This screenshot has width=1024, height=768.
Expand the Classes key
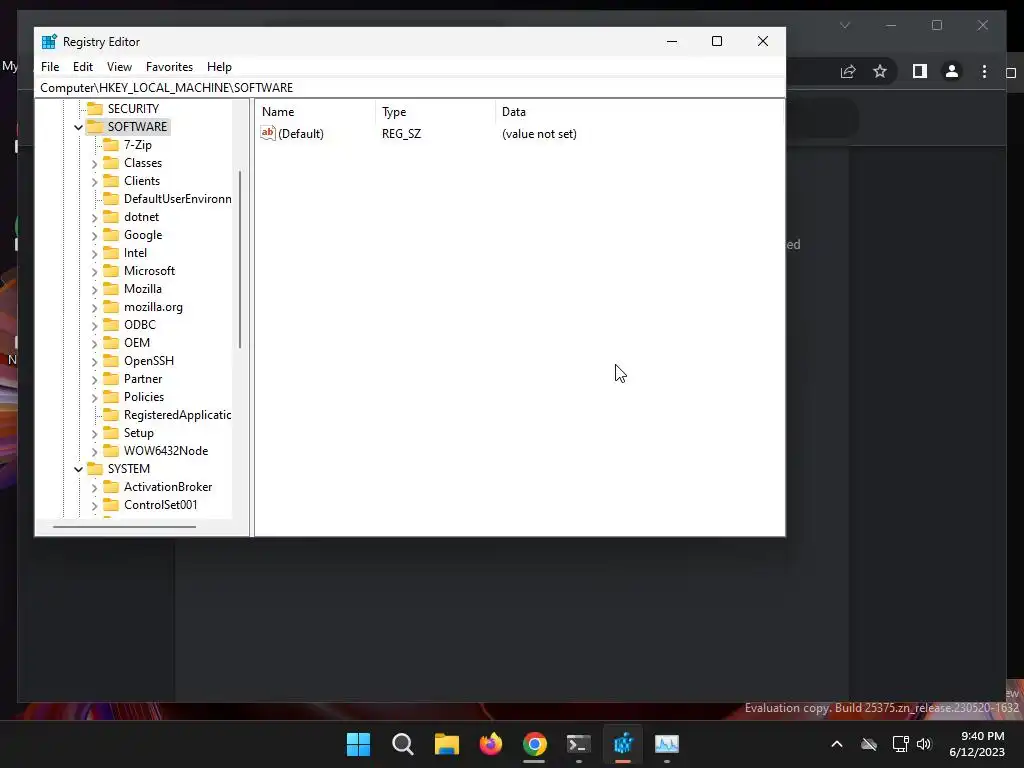[95, 163]
